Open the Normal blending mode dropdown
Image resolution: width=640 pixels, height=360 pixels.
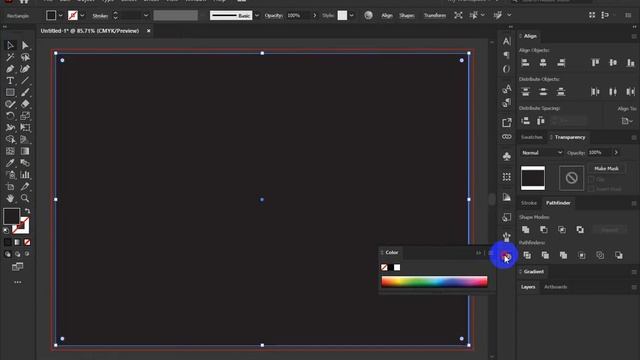[542, 153]
